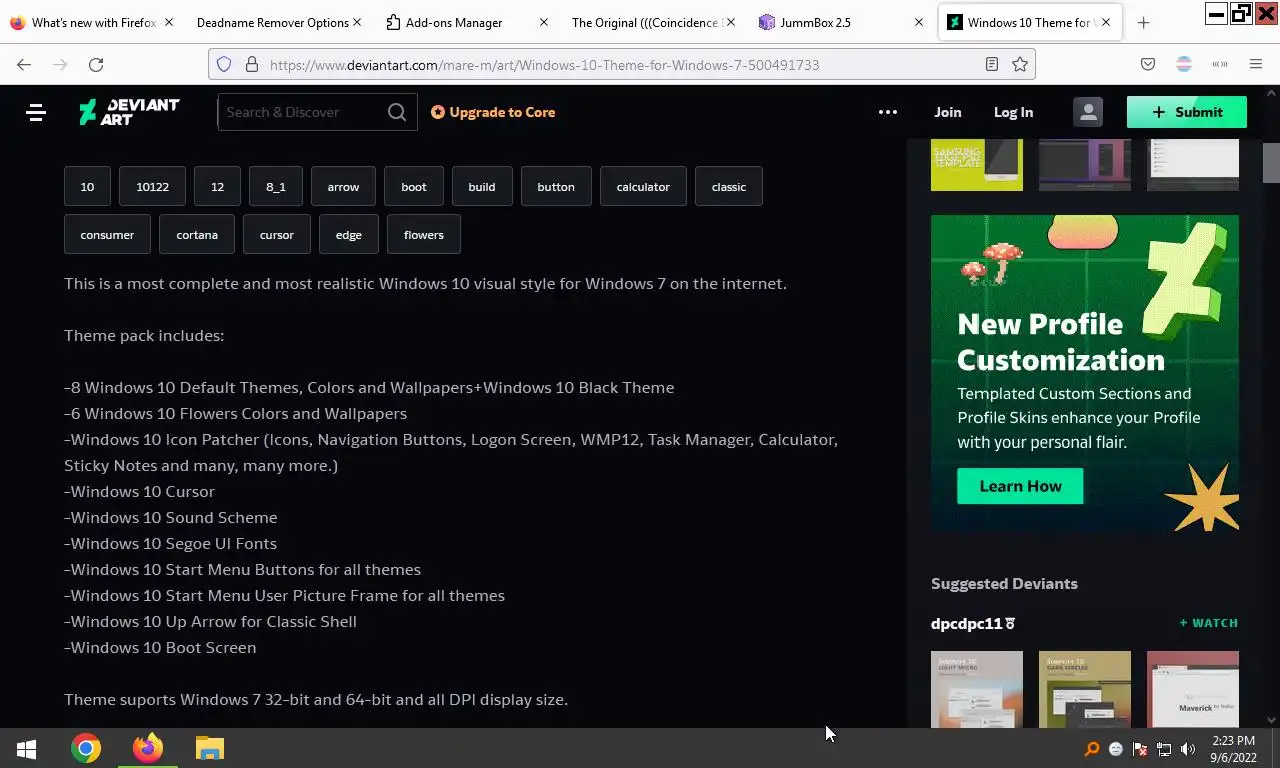Image resolution: width=1280 pixels, height=768 pixels.
Task: Click the Log In link
Action: pos(1013,112)
